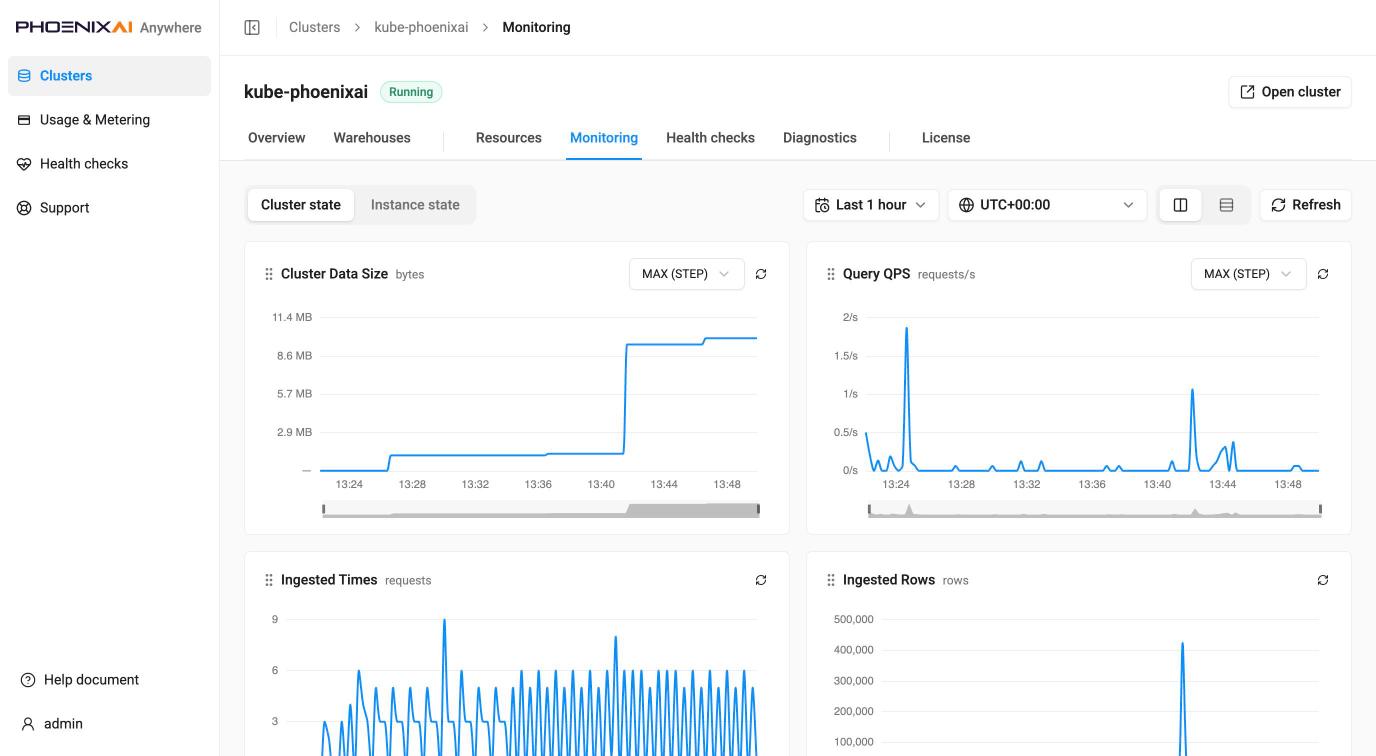Grab the Query QPS drag handle
Screen dimensions: 1376x756
tap(831, 274)
